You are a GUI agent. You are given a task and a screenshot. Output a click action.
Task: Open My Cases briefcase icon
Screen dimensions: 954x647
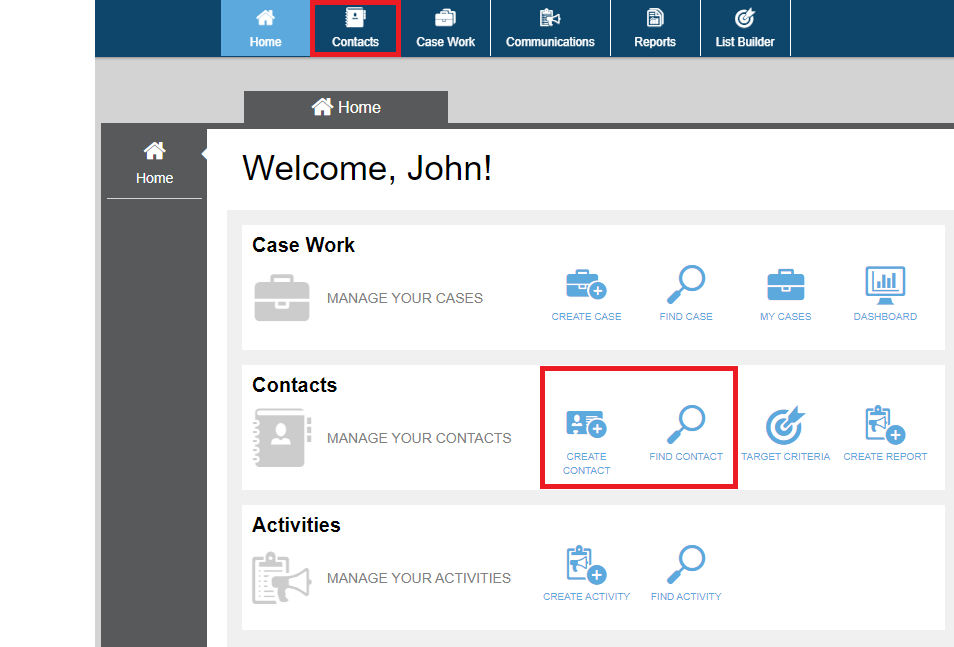[785, 285]
